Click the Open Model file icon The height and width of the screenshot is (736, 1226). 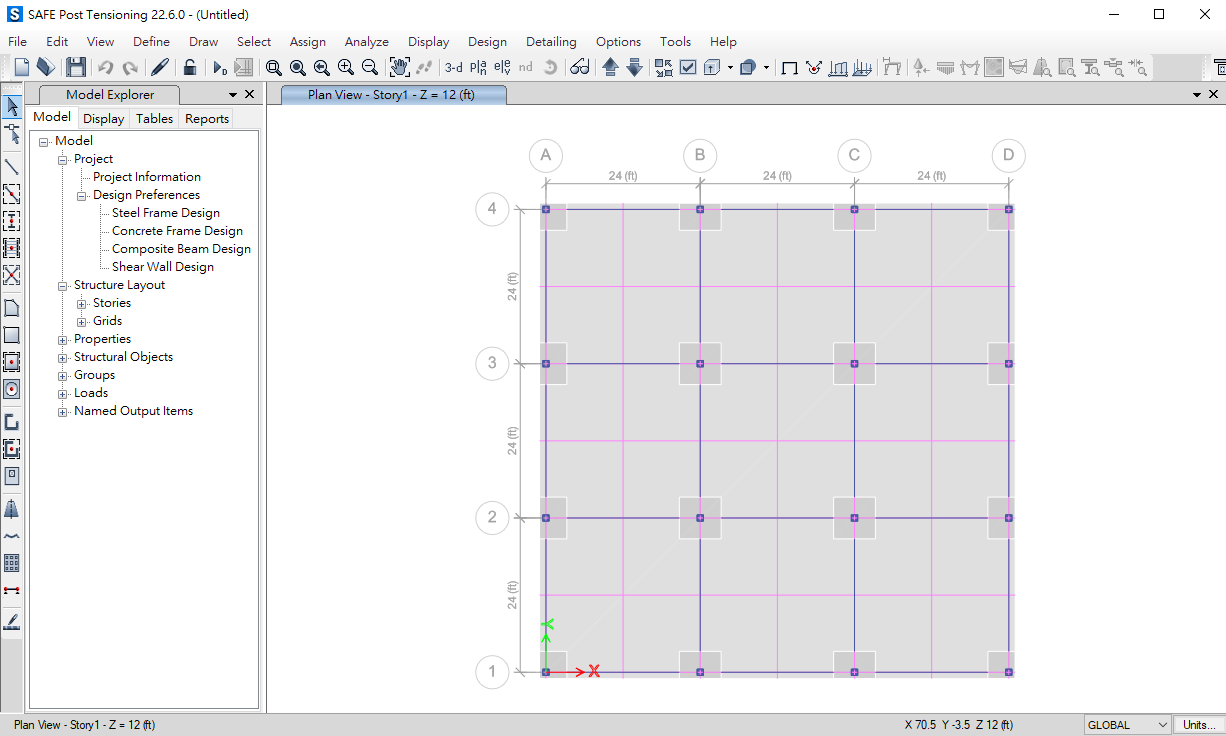tap(45, 67)
